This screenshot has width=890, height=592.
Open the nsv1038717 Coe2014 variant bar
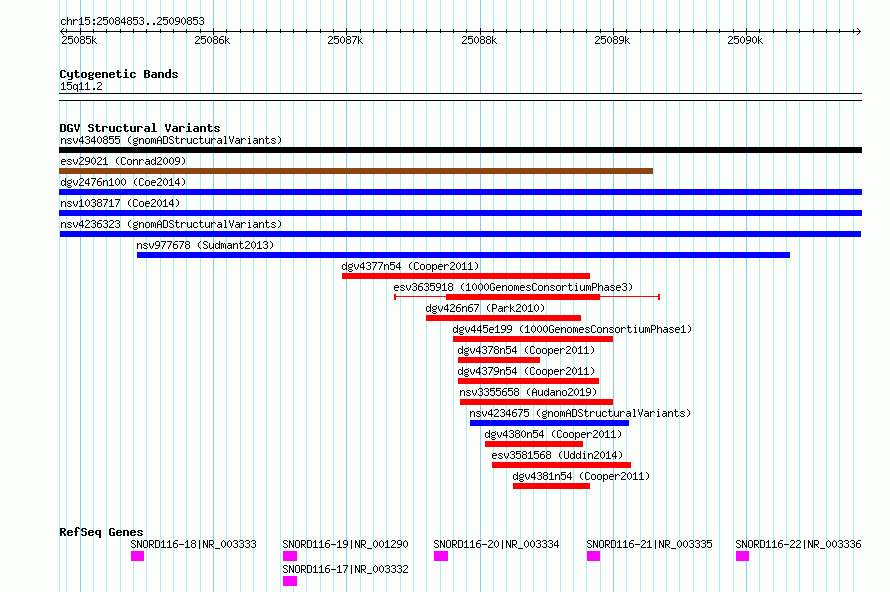[460, 213]
